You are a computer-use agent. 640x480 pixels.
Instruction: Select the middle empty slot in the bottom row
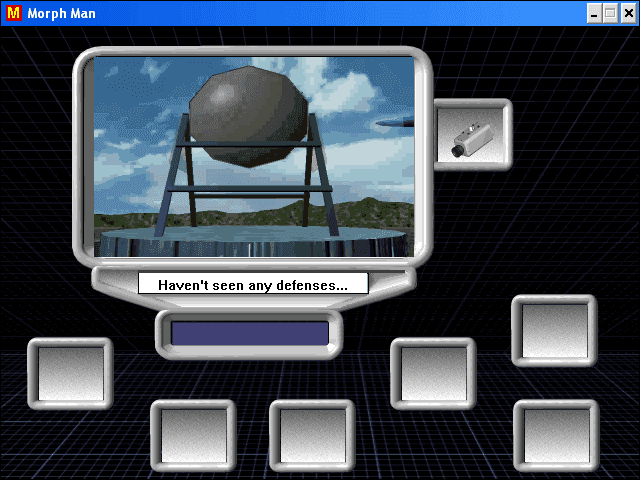click(x=312, y=436)
